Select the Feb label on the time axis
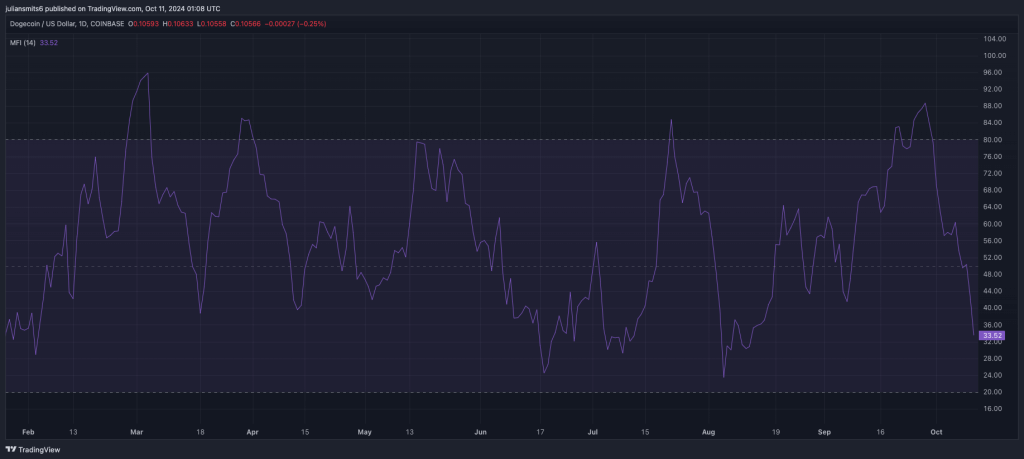 (27, 432)
